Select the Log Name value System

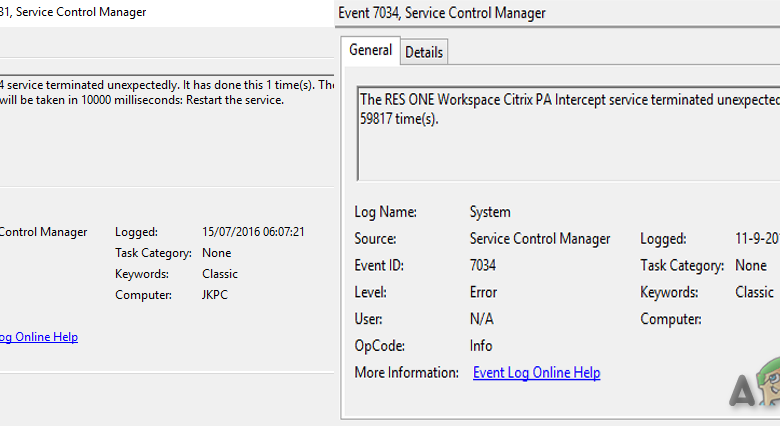490,212
